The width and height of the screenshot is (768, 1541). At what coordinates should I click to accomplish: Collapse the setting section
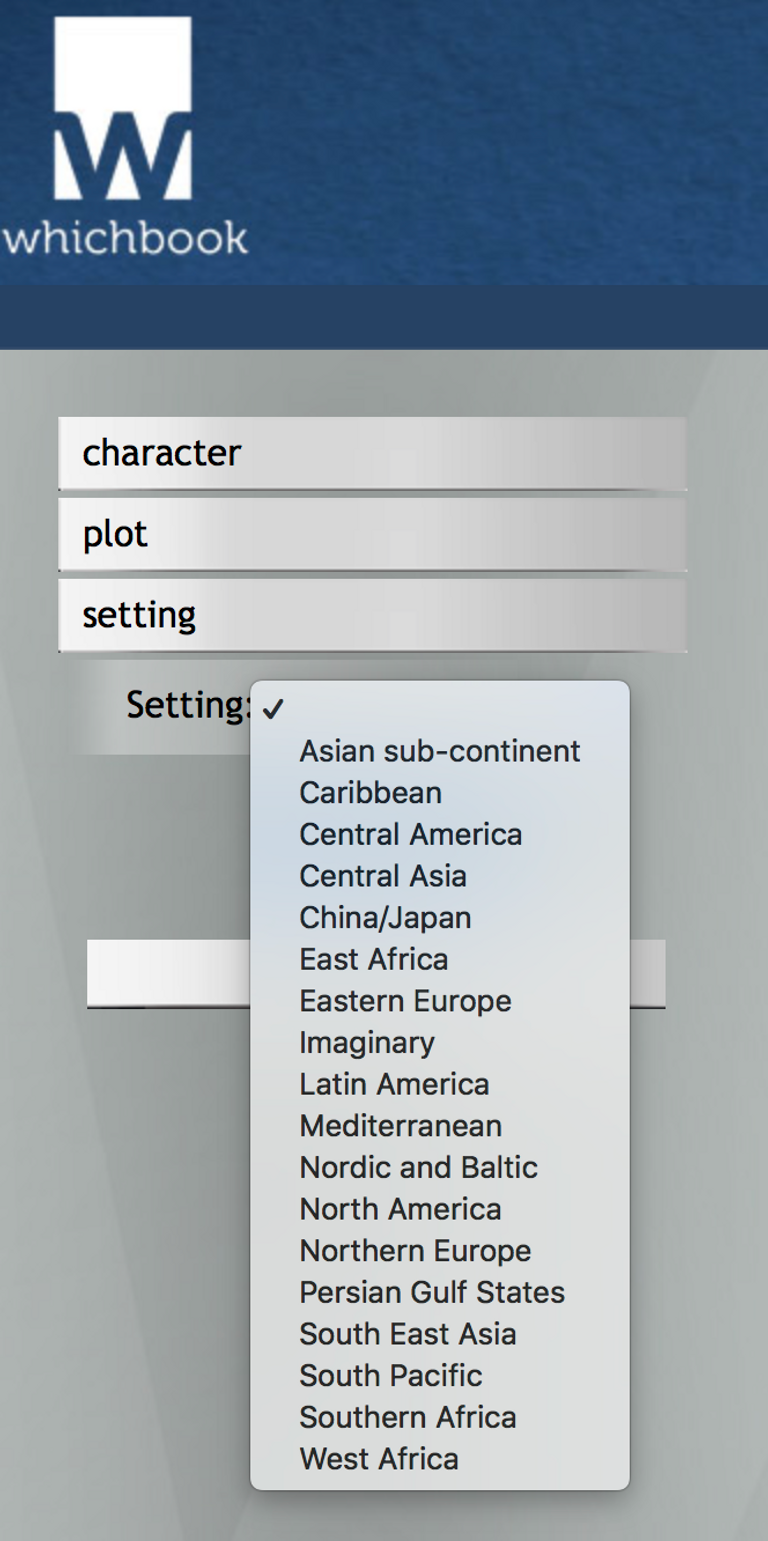pyautogui.click(x=372, y=615)
